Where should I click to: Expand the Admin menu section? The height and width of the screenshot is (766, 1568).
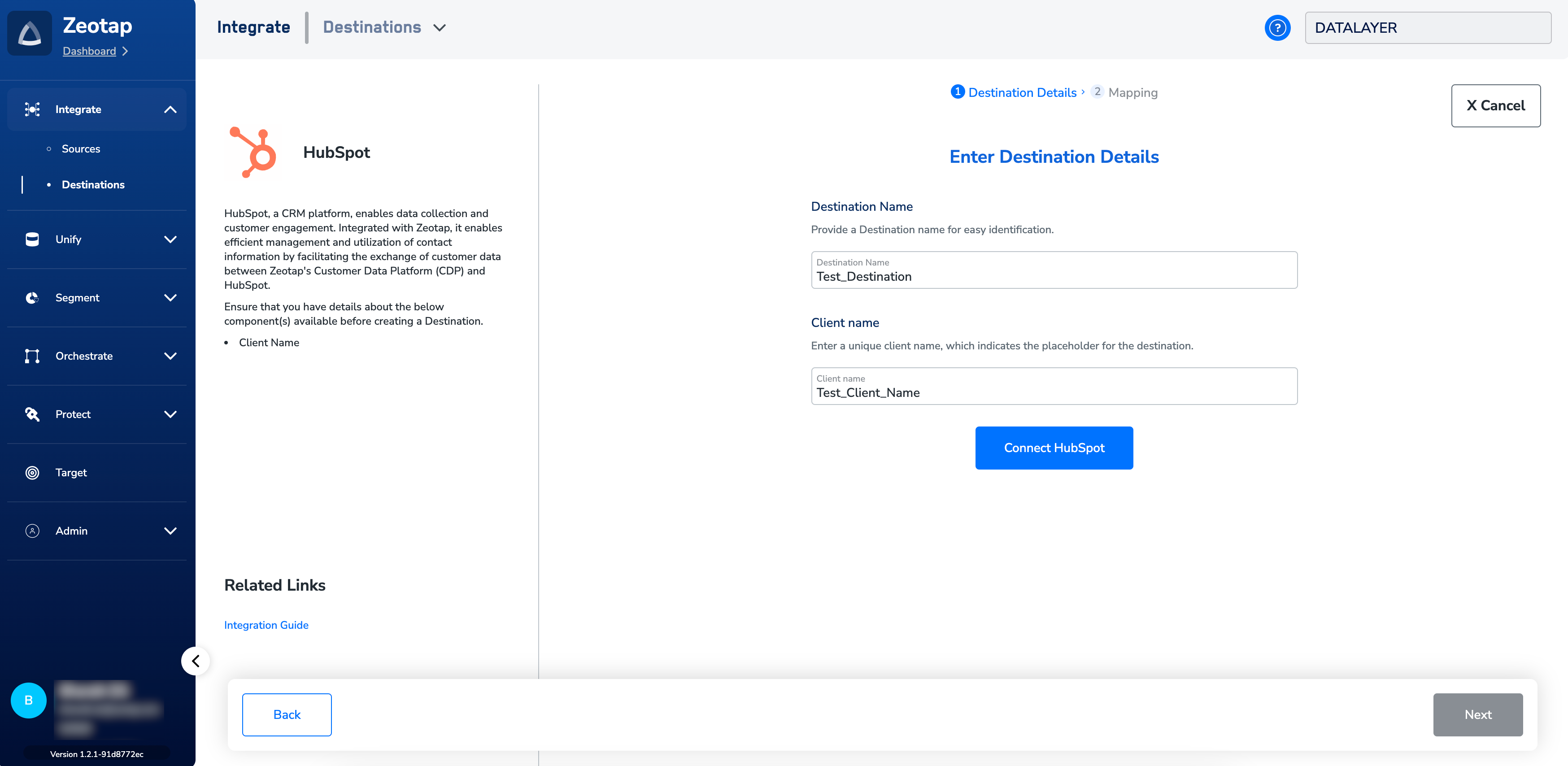pyautogui.click(x=170, y=531)
